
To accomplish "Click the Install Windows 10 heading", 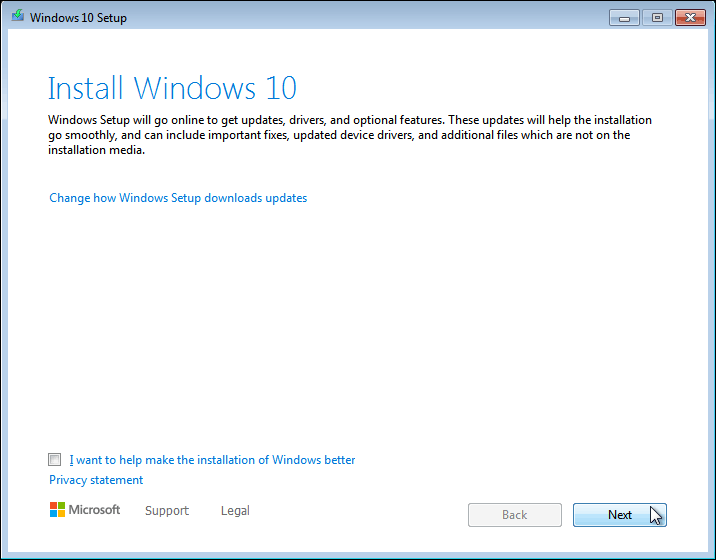I will [172, 88].
